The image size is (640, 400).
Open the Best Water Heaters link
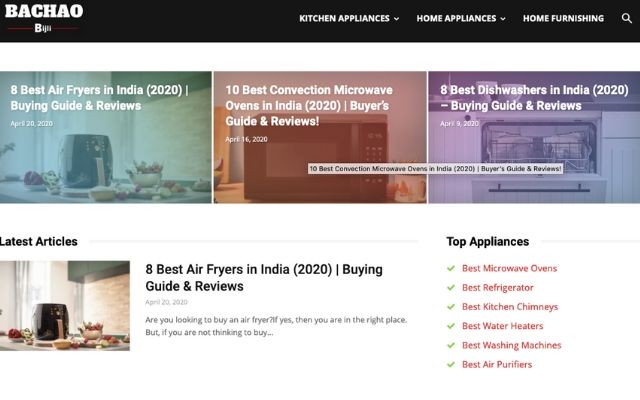(x=502, y=326)
